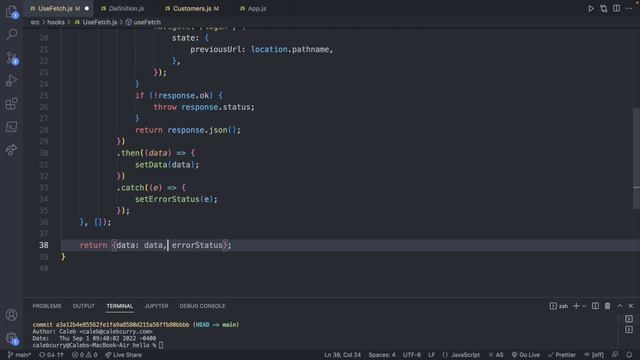Click the text 'errorStatus' in the return statement
The width and height of the screenshot is (640, 360).
[x=197, y=245]
